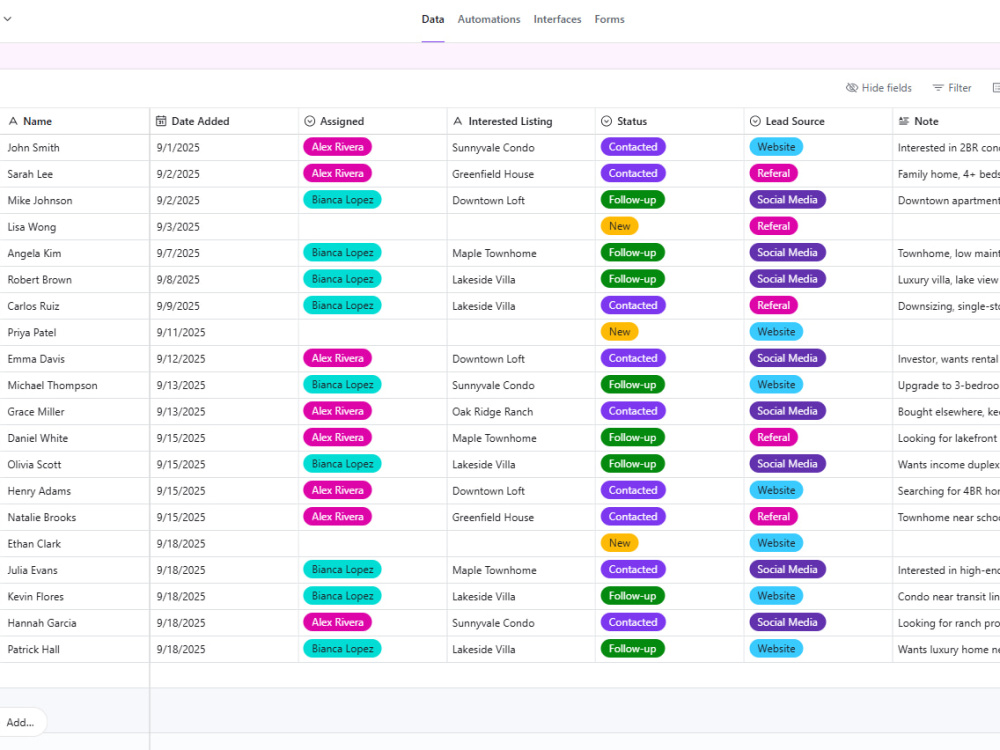Click the Contacted status for Sarah Lee
Screen dimensions: 1000x750
(x=633, y=173)
